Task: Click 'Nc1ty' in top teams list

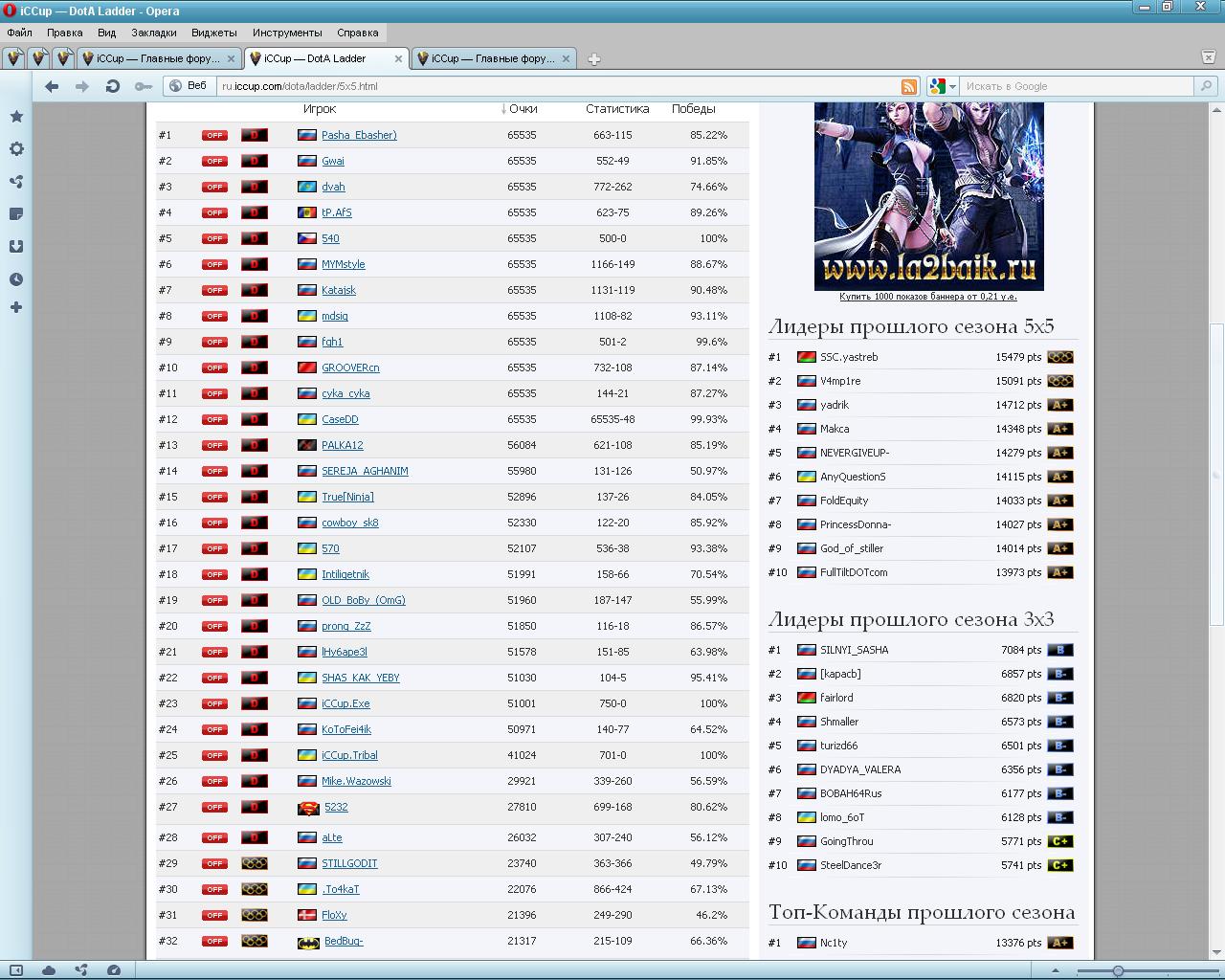Action: [834, 943]
